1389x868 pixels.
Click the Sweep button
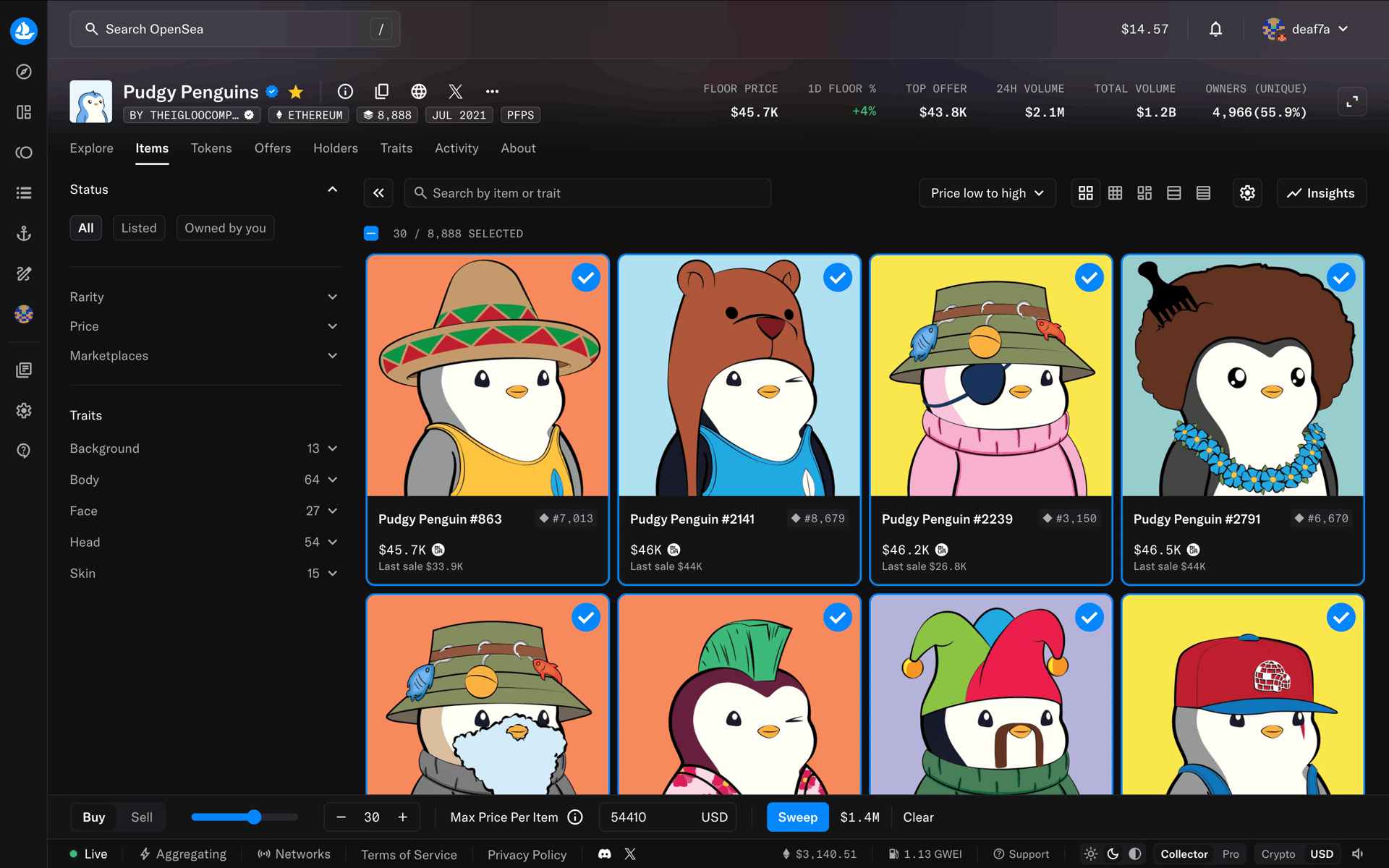click(x=797, y=817)
